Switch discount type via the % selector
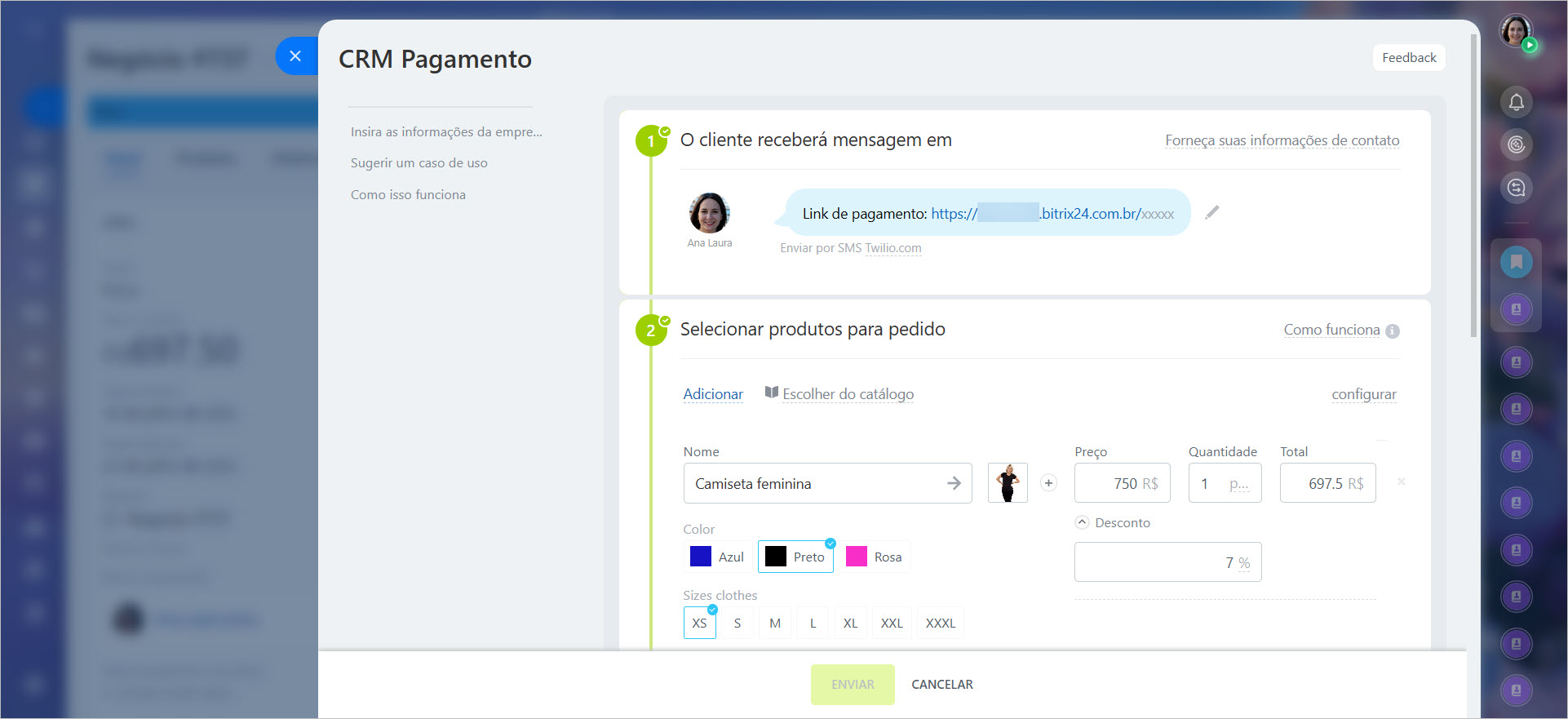1568x719 pixels. click(1244, 563)
